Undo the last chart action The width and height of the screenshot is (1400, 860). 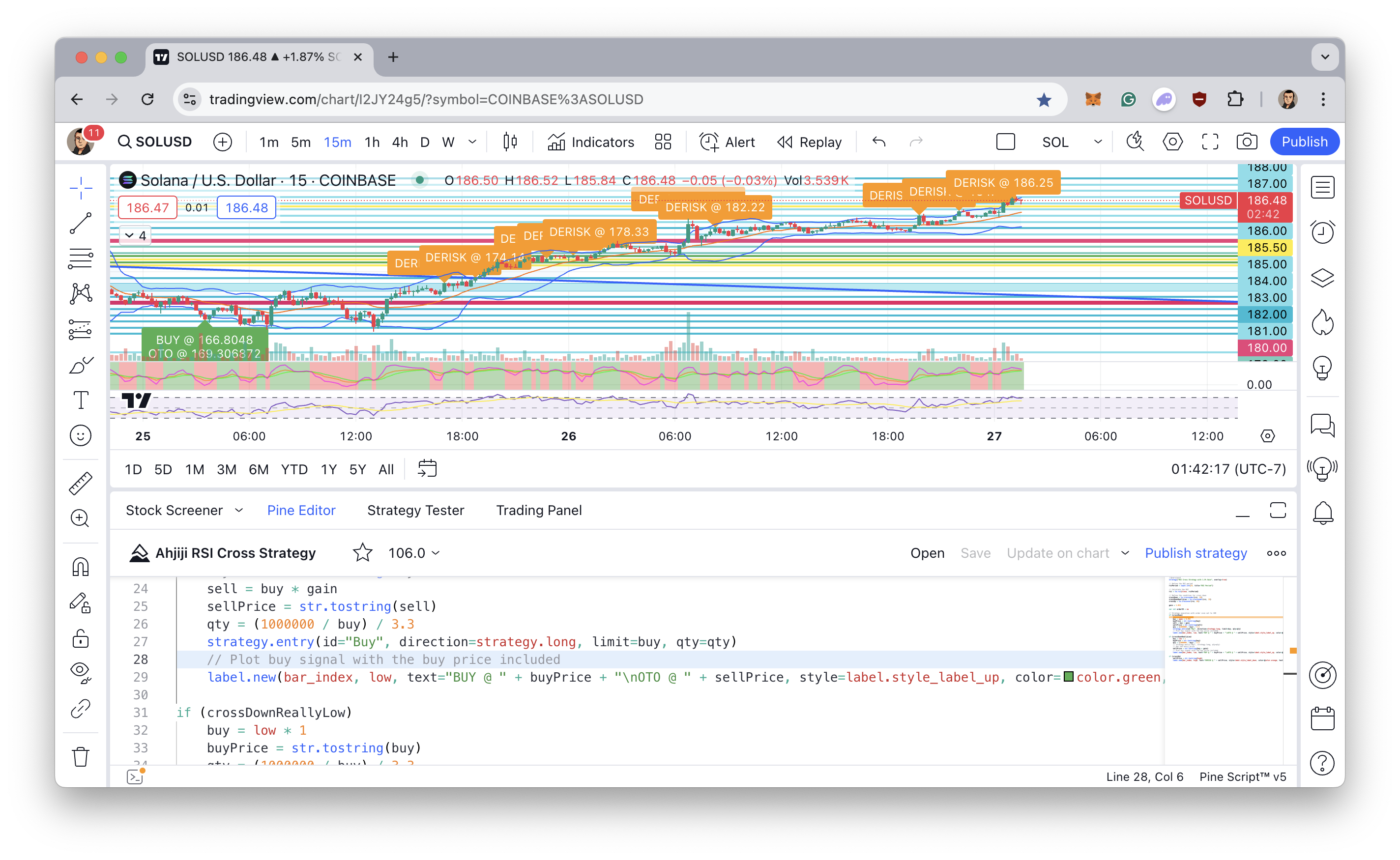click(x=879, y=142)
